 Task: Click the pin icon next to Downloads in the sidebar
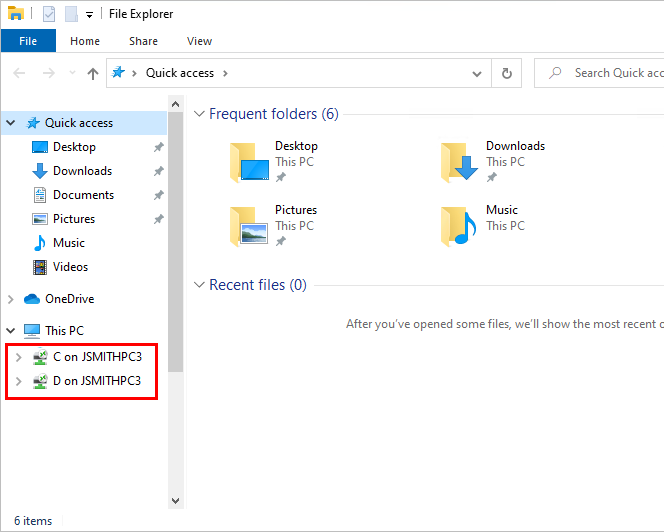(x=158, y=171)
